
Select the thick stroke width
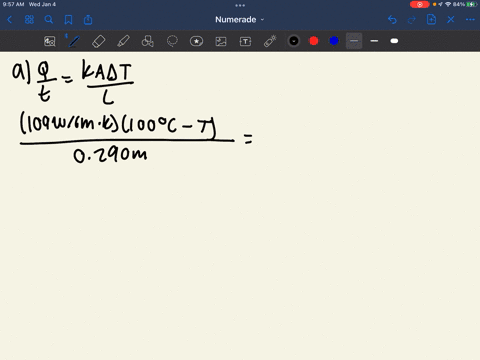(x=394, y=41)
